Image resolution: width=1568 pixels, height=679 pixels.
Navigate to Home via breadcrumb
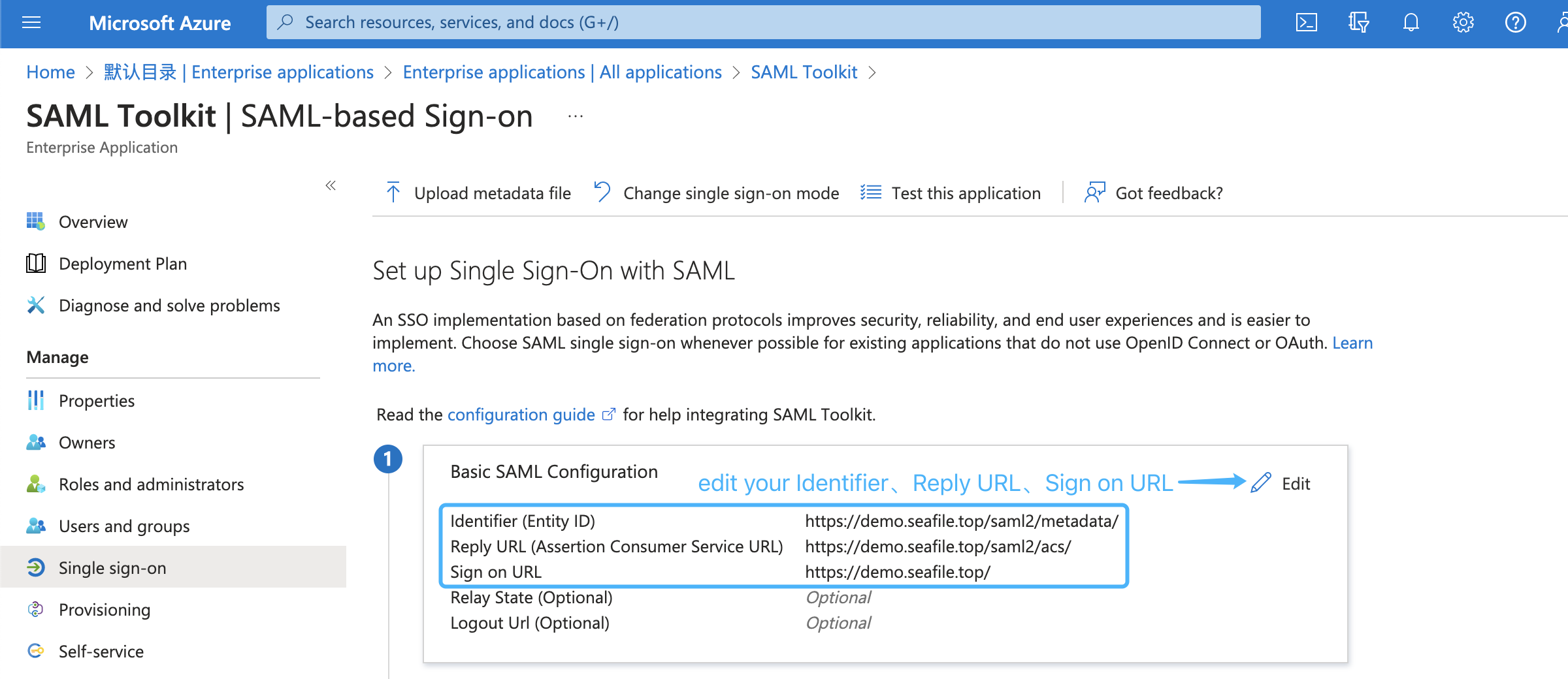coord(50,72)
